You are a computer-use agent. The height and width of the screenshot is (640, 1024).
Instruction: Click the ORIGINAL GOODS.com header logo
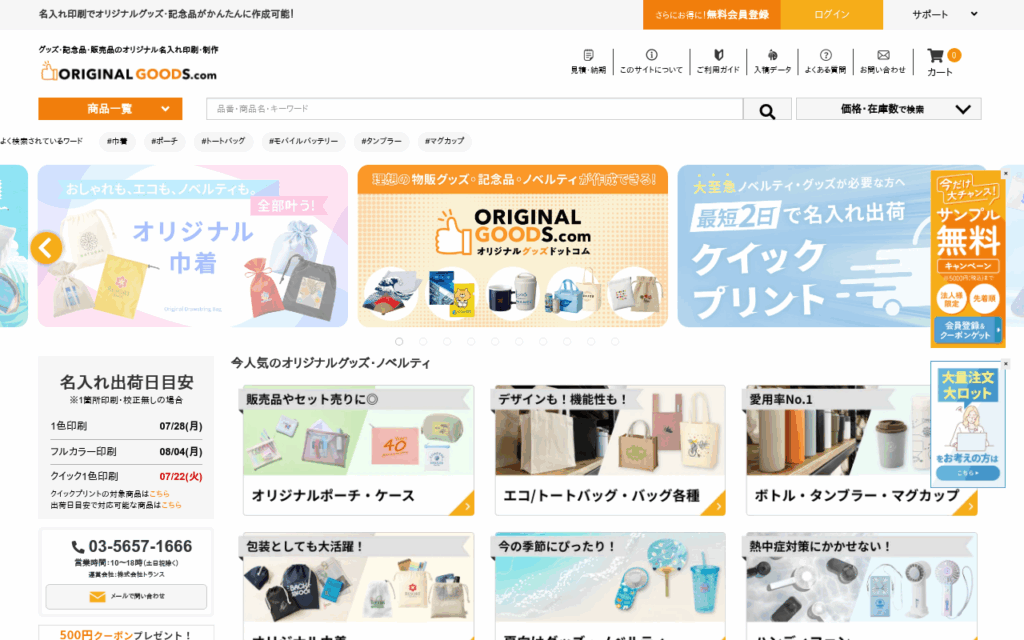129,72
